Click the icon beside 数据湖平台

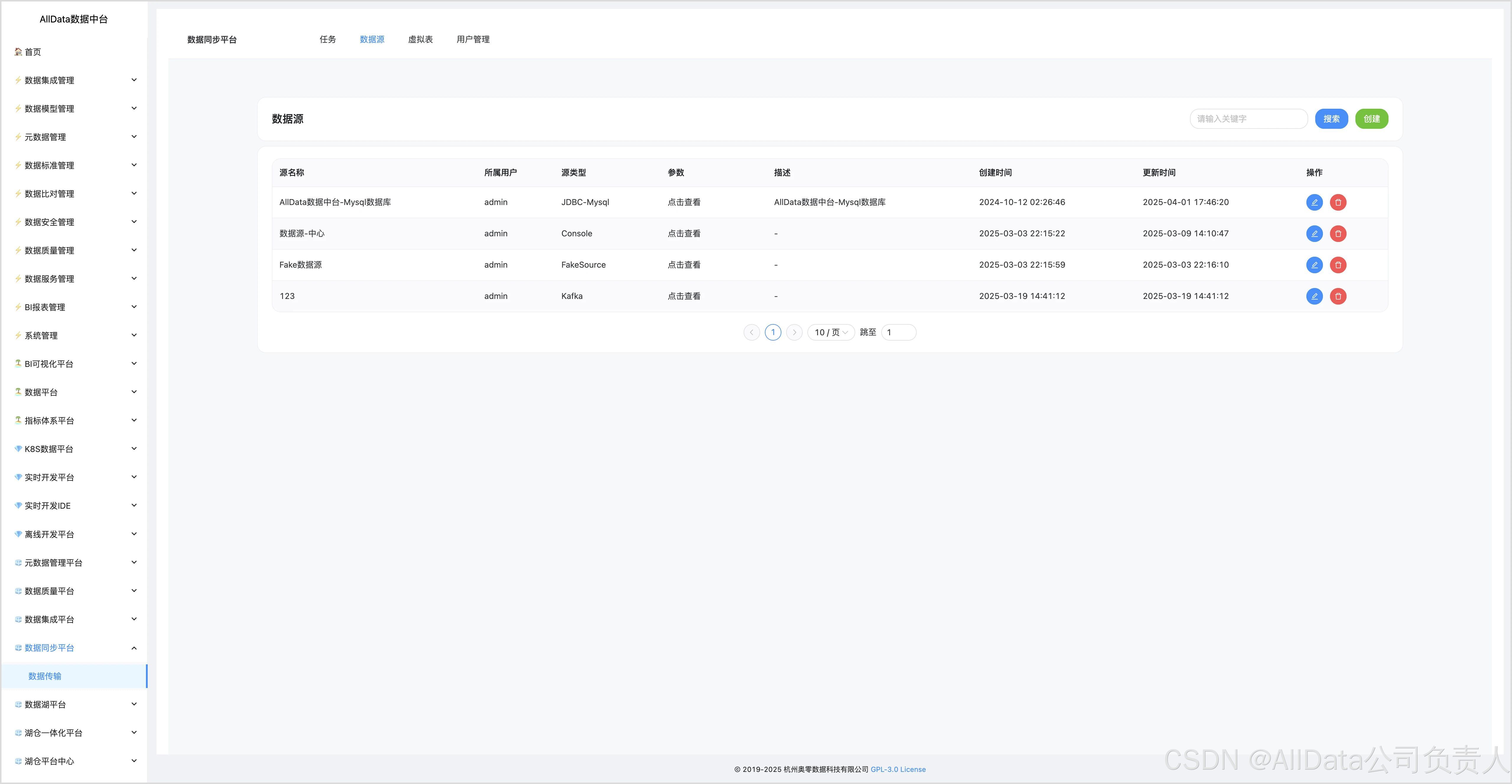[x=18, y=704]
